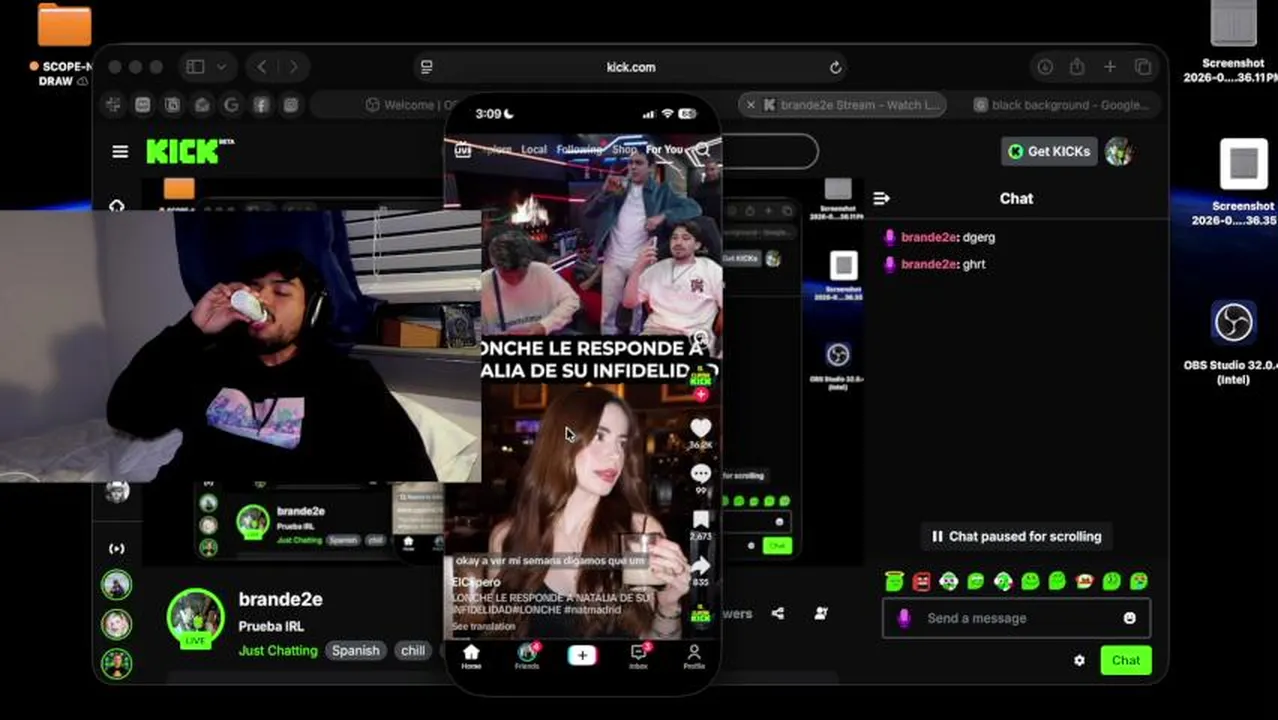
Task: Open the Google favorite bookmark icon
Action: [x=232, y=105]
